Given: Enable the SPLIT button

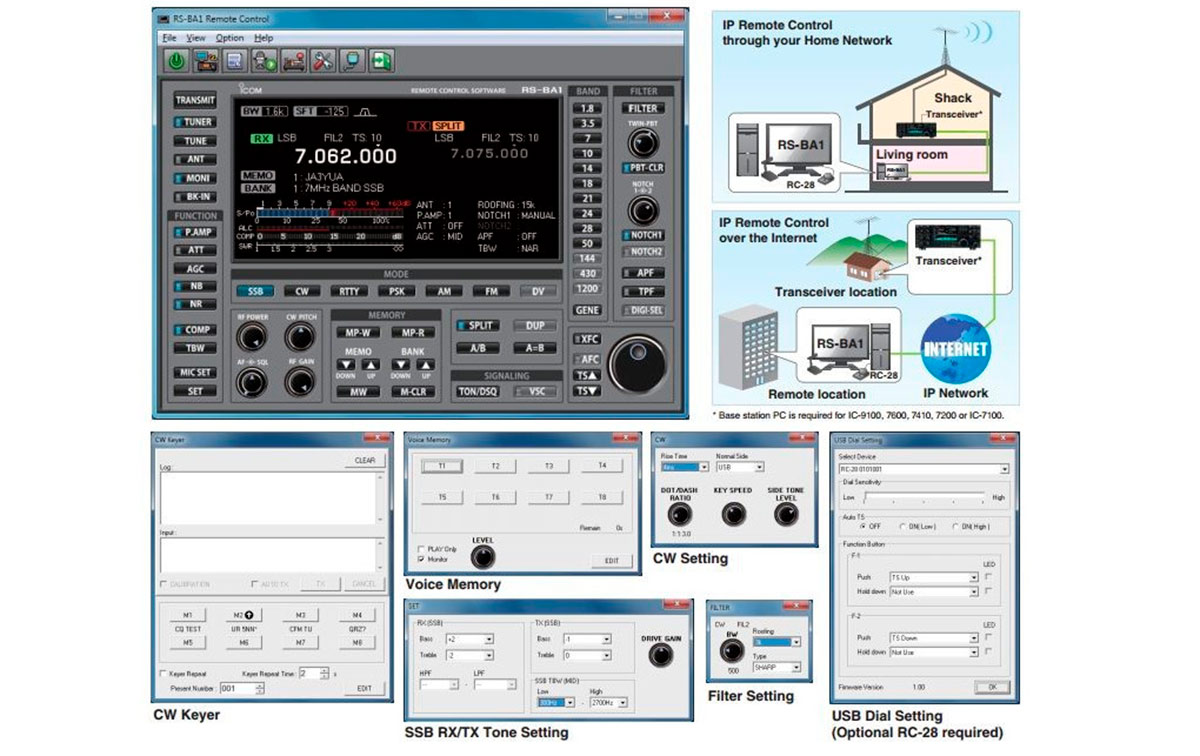Looking at the screenshot, I should tap(477, 326).
